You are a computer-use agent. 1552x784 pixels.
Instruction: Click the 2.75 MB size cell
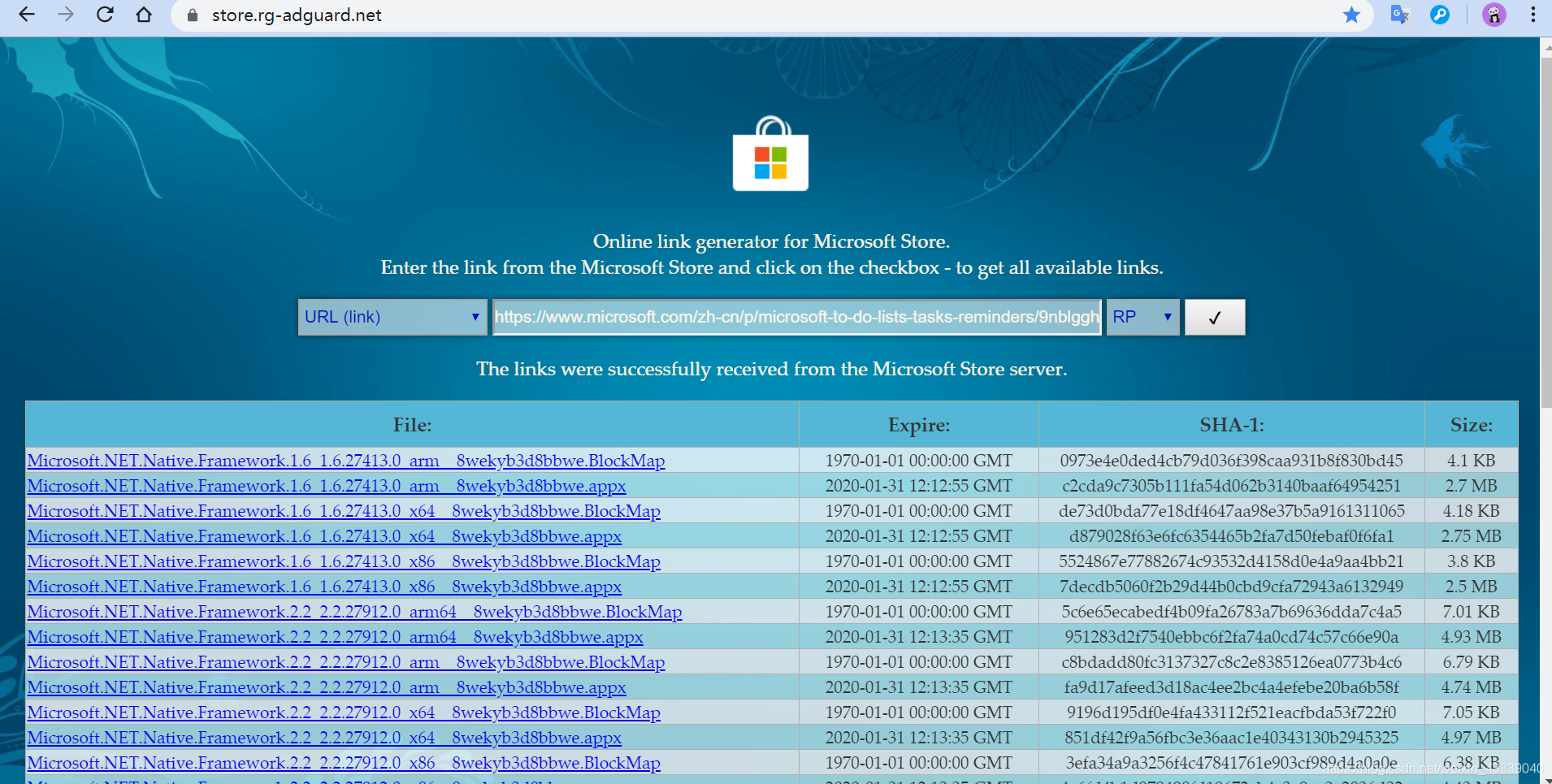[1471, 536]
